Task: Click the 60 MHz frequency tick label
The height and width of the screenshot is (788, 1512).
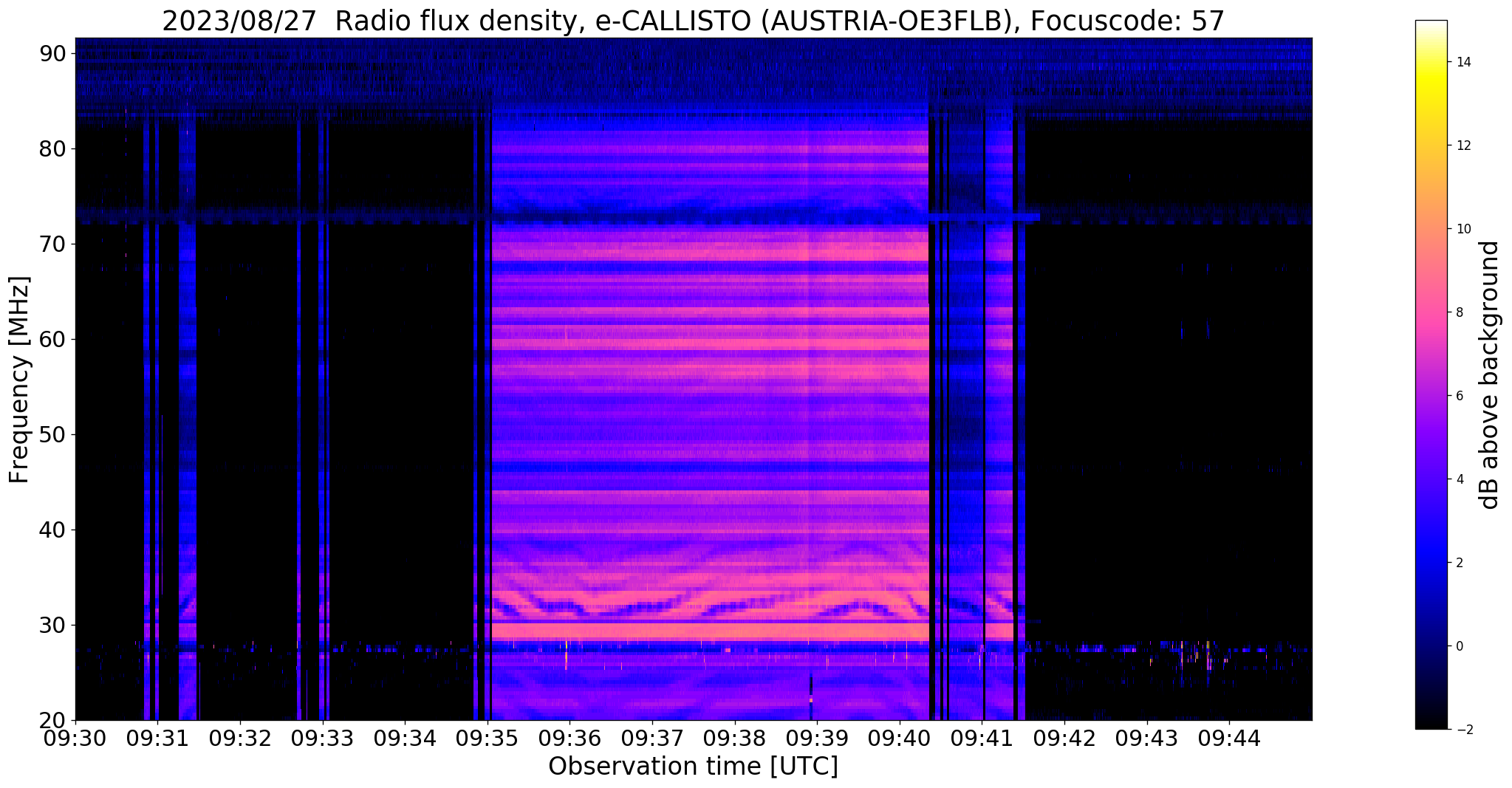Action: pyautogui.click(x=53, y=340)
